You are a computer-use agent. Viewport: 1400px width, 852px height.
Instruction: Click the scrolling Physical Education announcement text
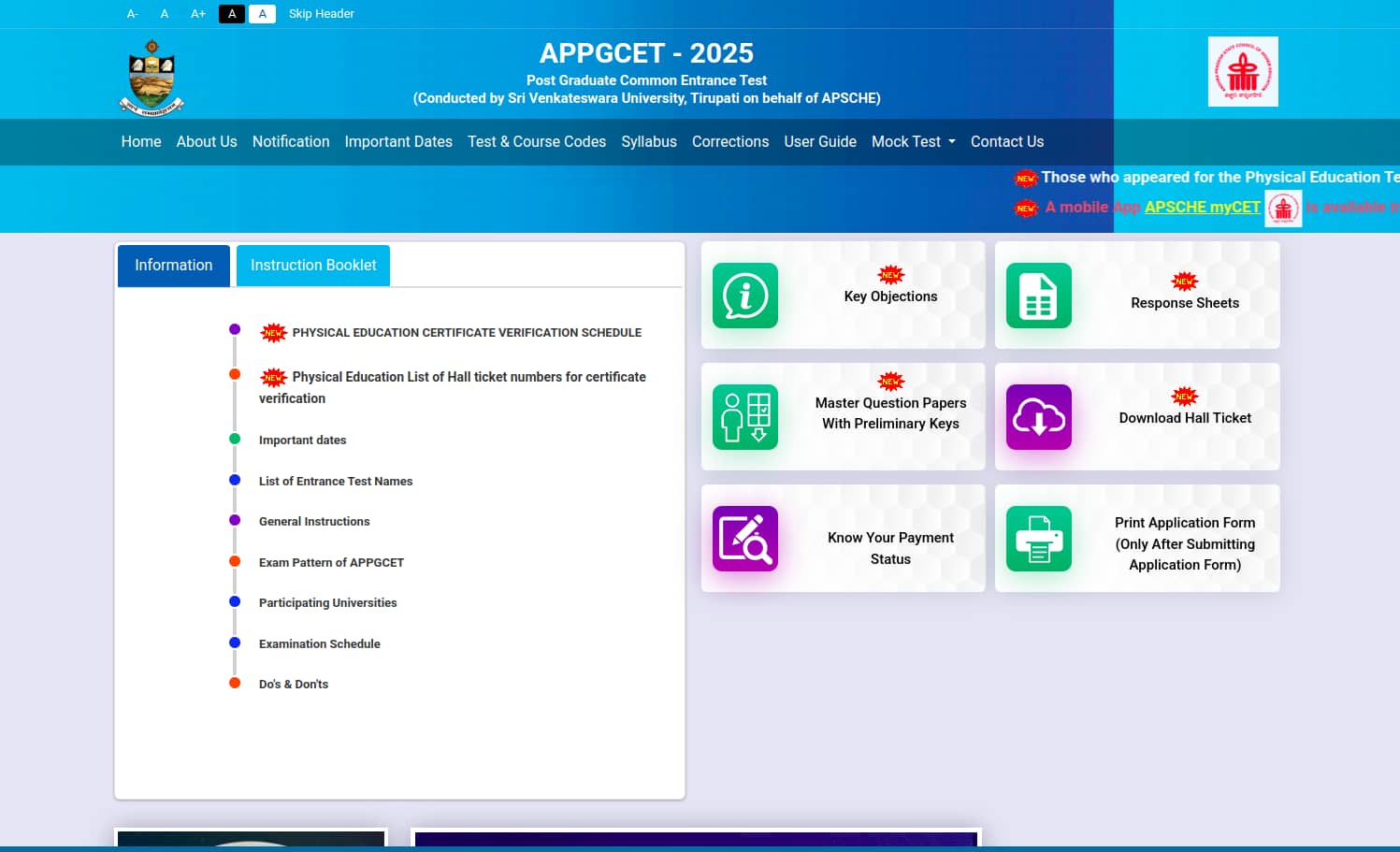click(x=1220, y=178)
